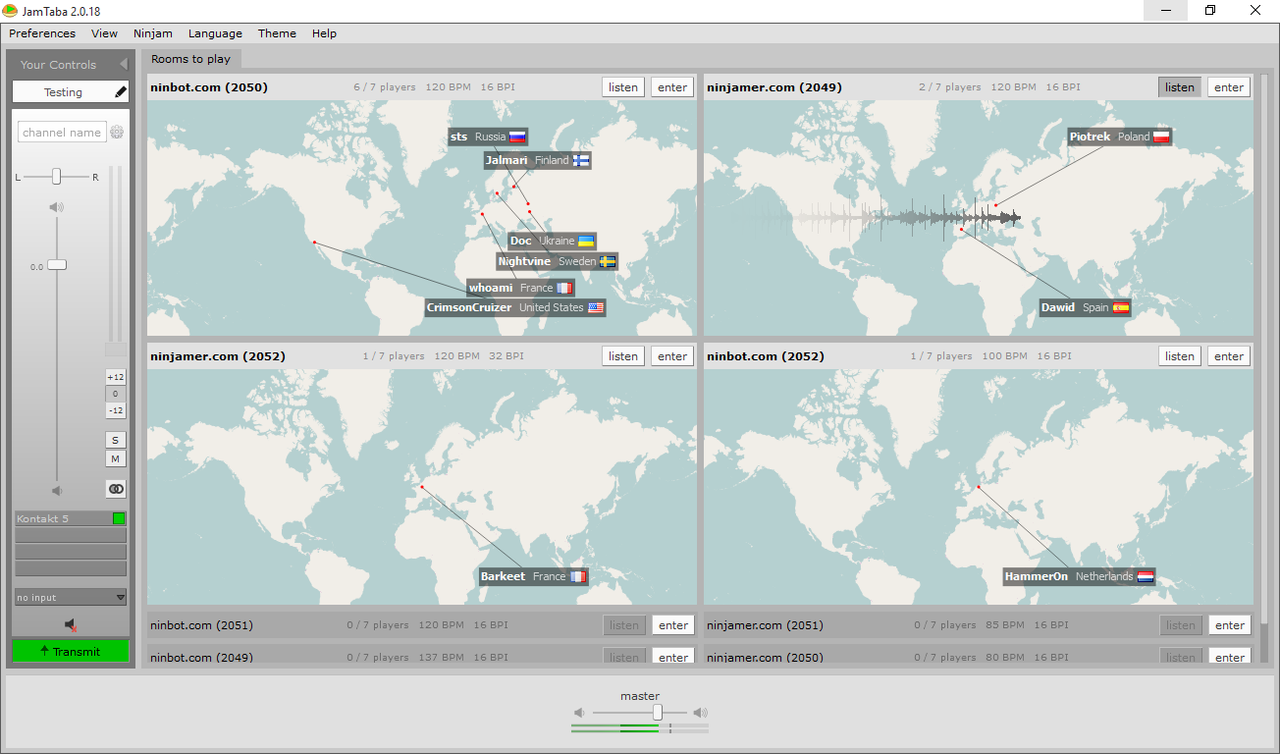The image size is (1280, 754).
Task: Click the Finland flag beside Jalmari
Action: pos(581,160)
